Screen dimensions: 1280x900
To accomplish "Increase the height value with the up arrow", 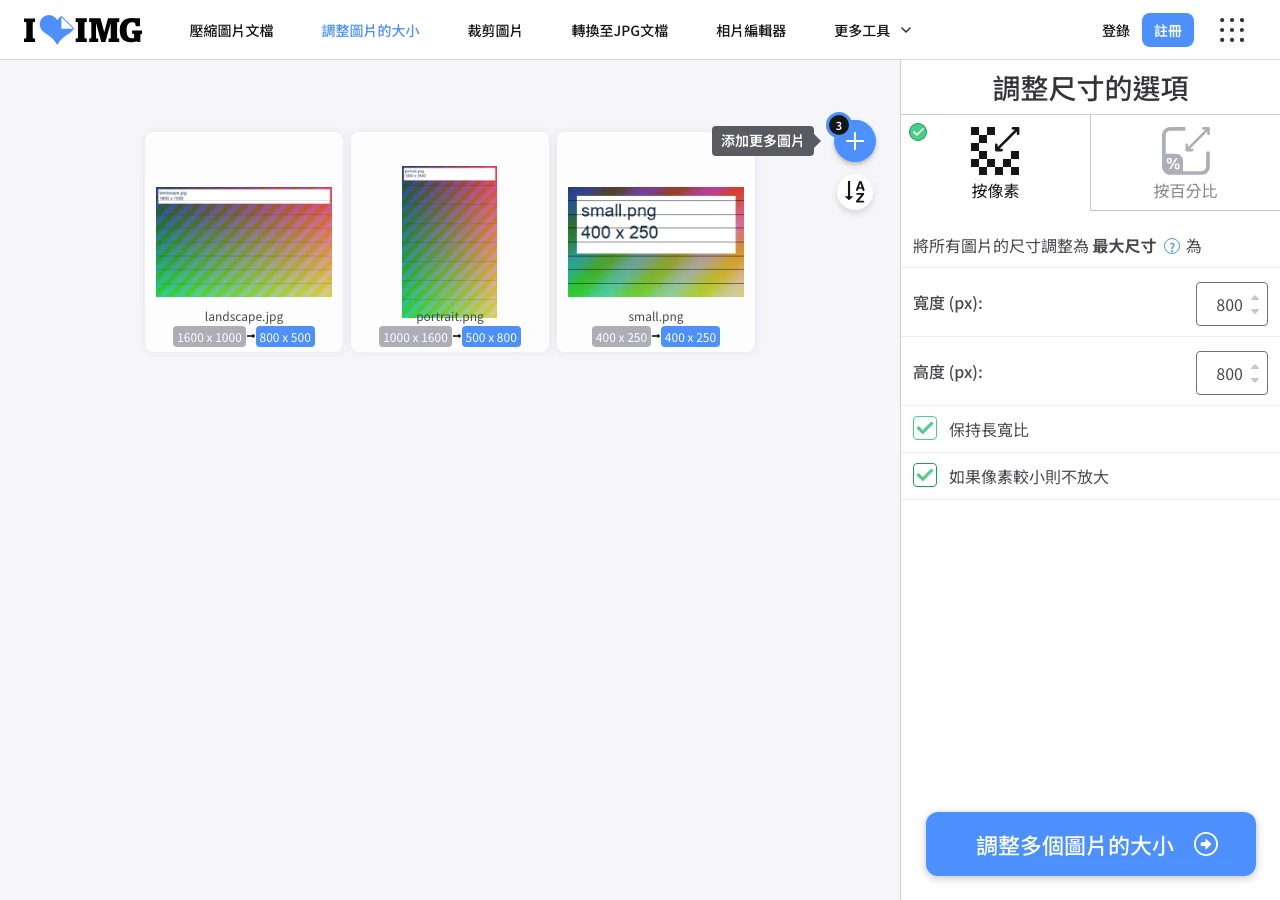I will (x=1255, y=367).
